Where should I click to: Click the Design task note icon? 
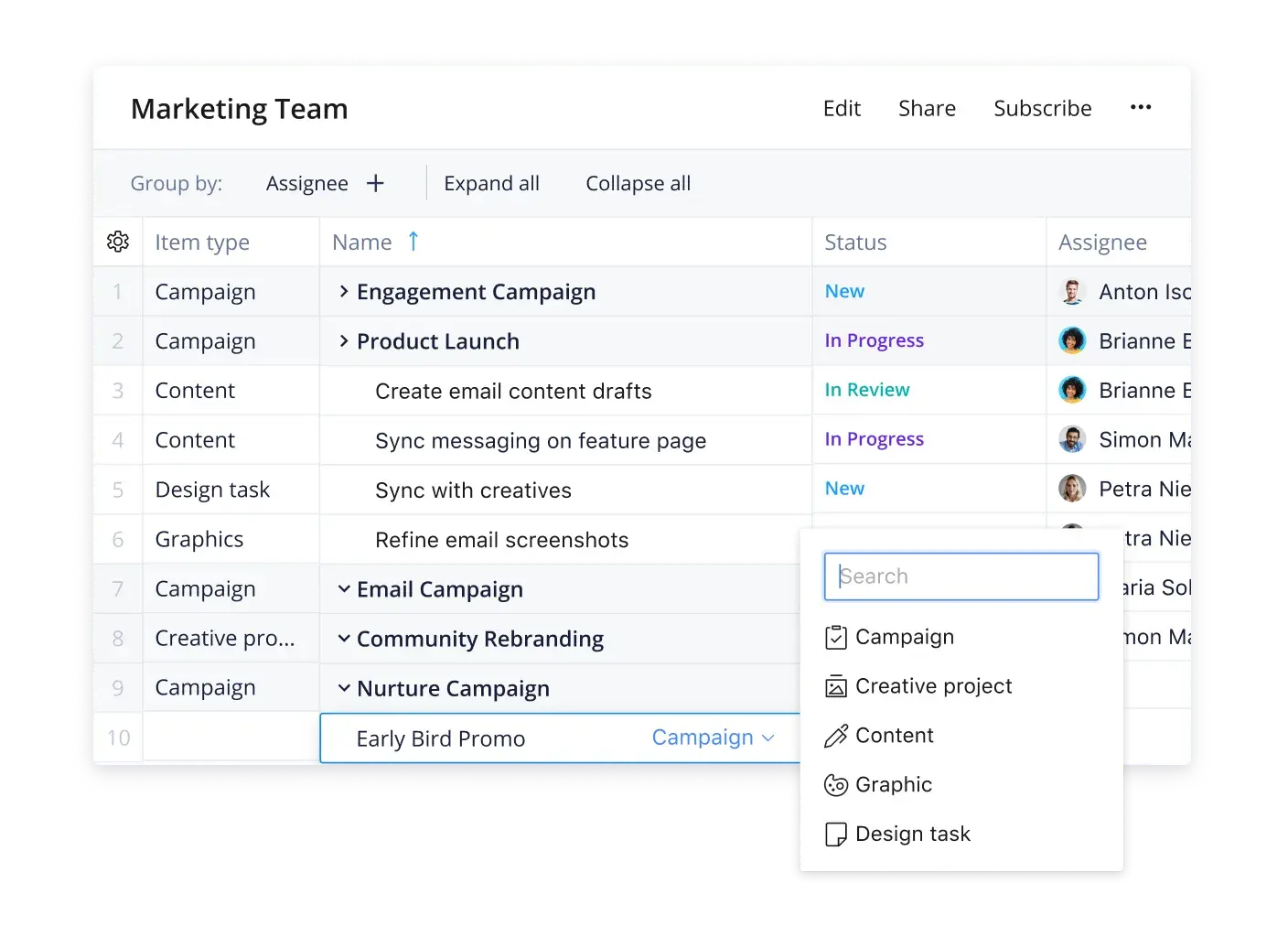[x=835, y=835]
